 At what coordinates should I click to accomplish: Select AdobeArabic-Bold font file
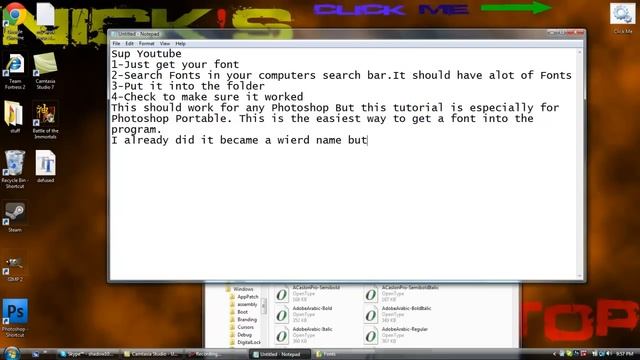[304, 315]
